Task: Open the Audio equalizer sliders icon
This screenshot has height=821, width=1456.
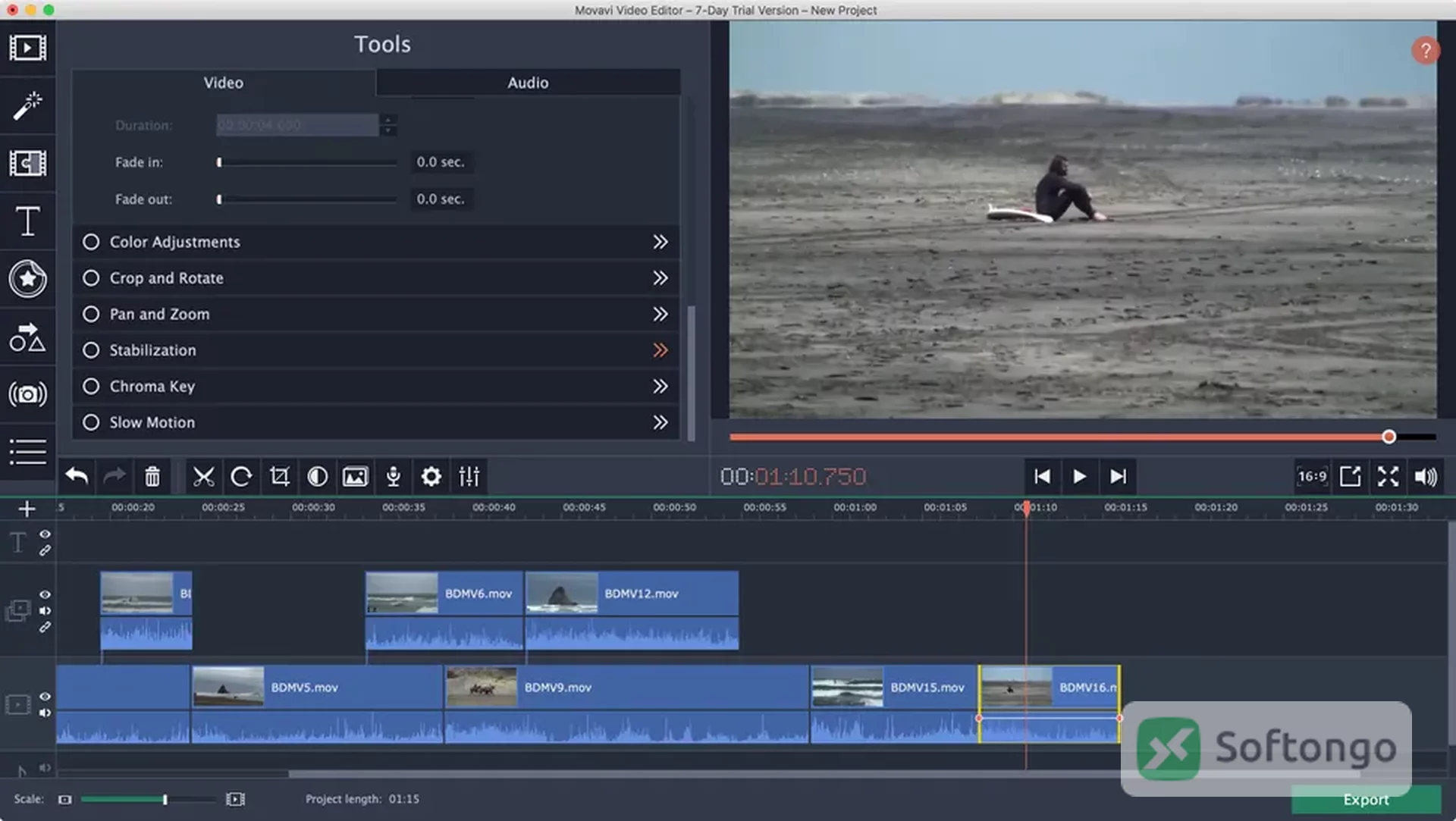Action: pyautogui.click(x=469, y=476)
